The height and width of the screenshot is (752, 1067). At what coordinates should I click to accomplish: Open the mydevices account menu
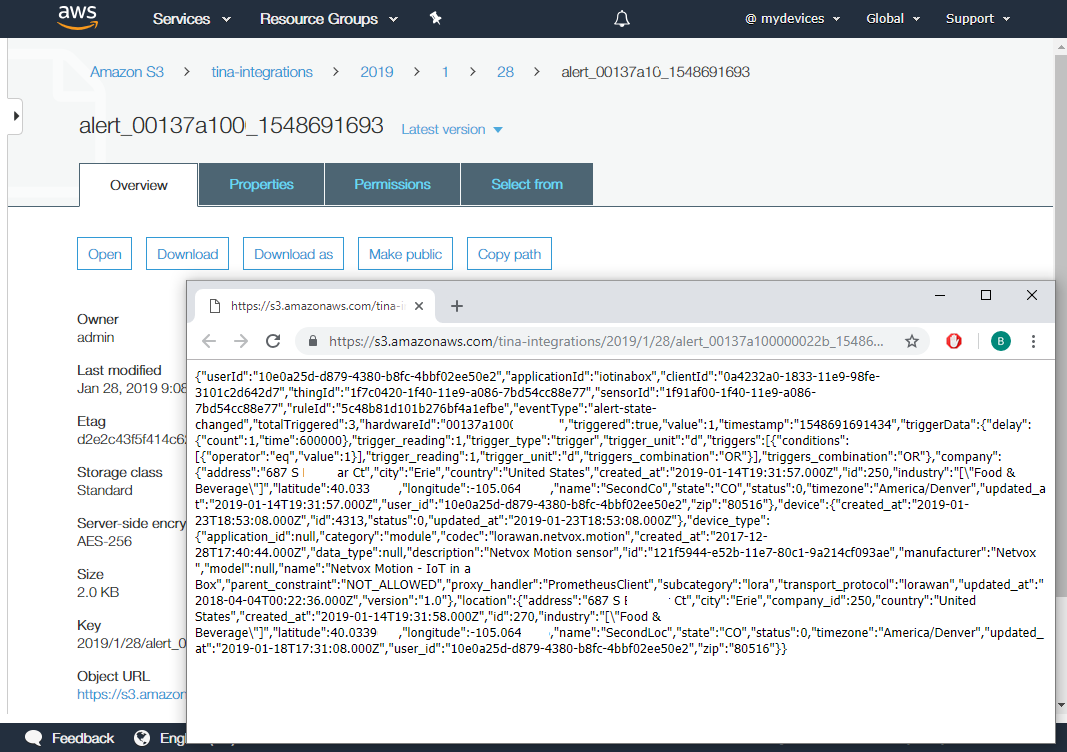[x=793, y=19]
